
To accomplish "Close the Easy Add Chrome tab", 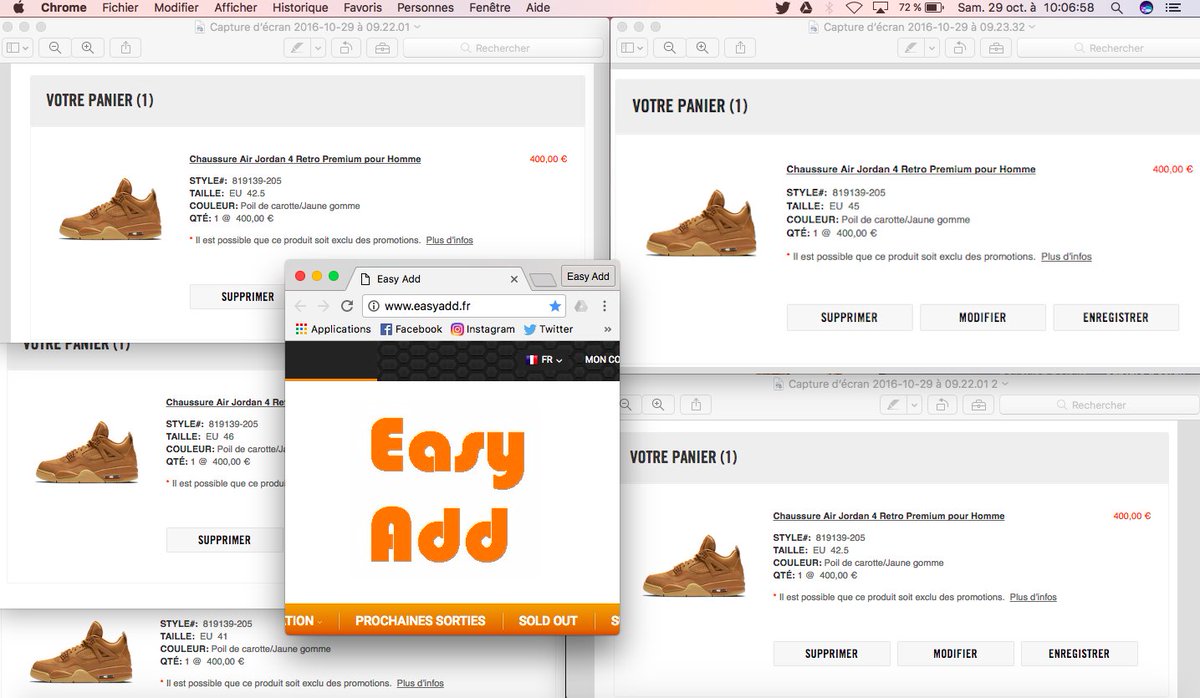I will (x=514, y=280).
